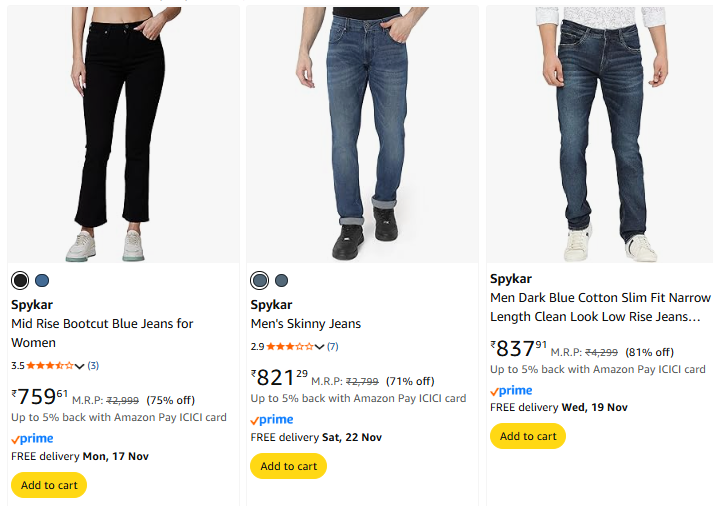713x506 pixels.
Task: Select black color swatch for bootcut jeans
Action: 20,281
